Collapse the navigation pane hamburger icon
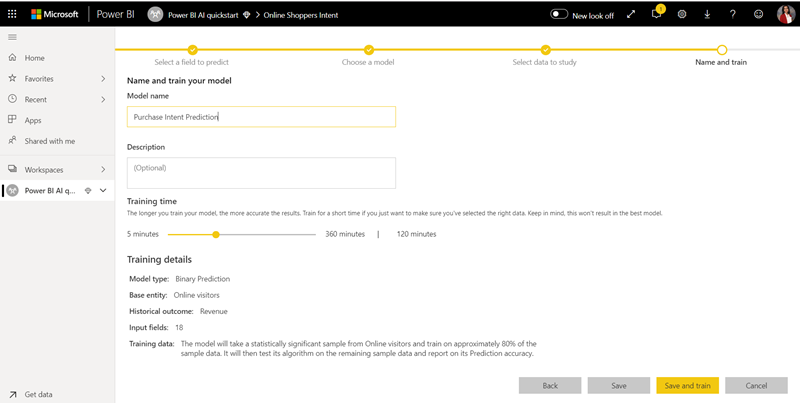 click(x=12, y=37)
